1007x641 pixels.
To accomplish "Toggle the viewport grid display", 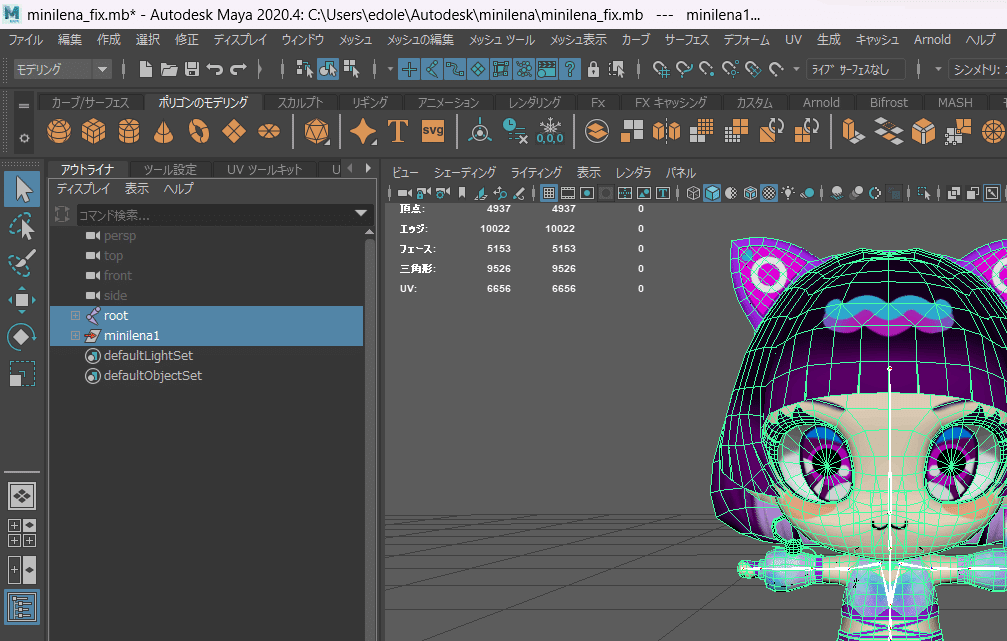I will (x=549, y=193).
